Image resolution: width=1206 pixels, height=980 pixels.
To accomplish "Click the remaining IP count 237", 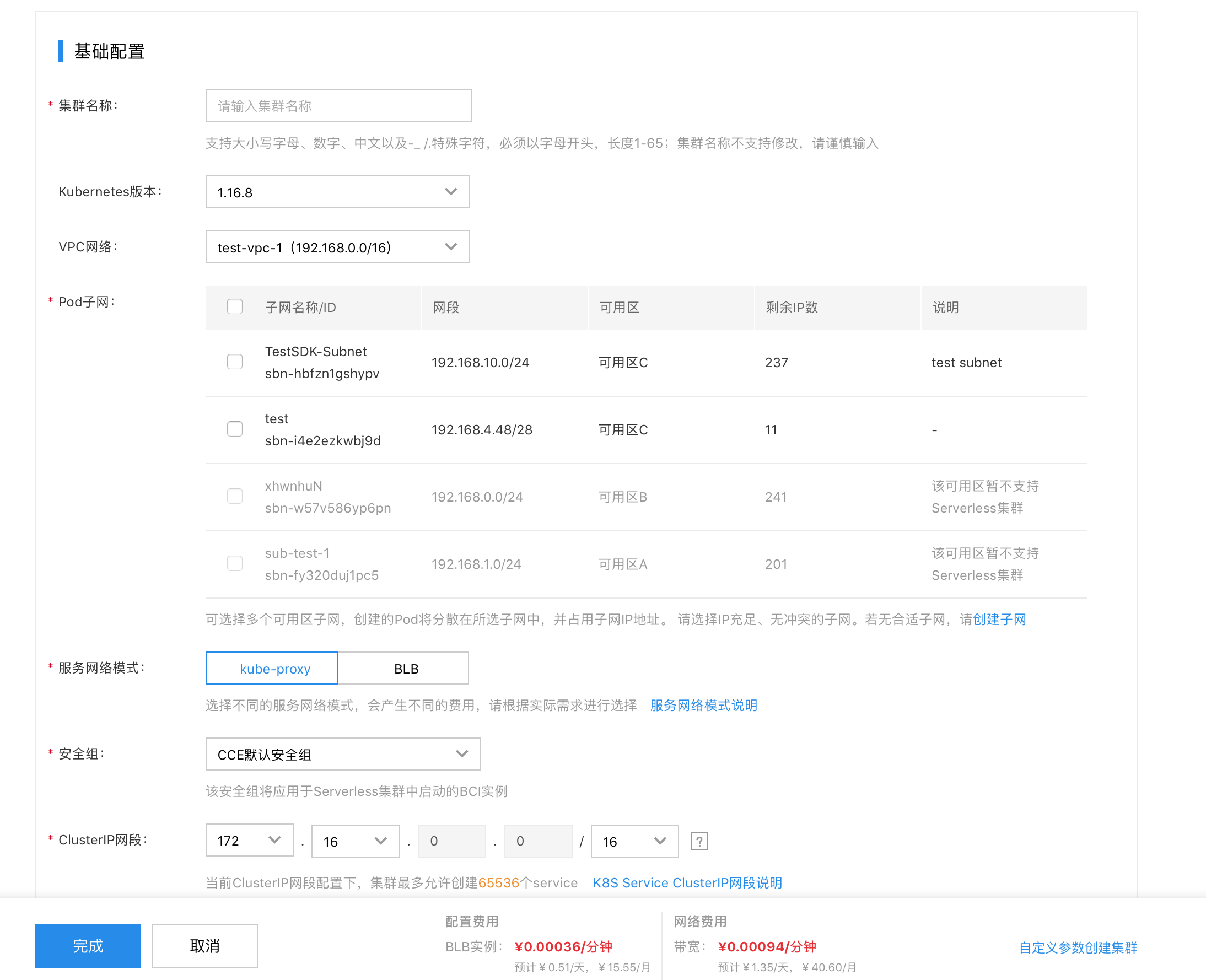I will click(776, 363).
